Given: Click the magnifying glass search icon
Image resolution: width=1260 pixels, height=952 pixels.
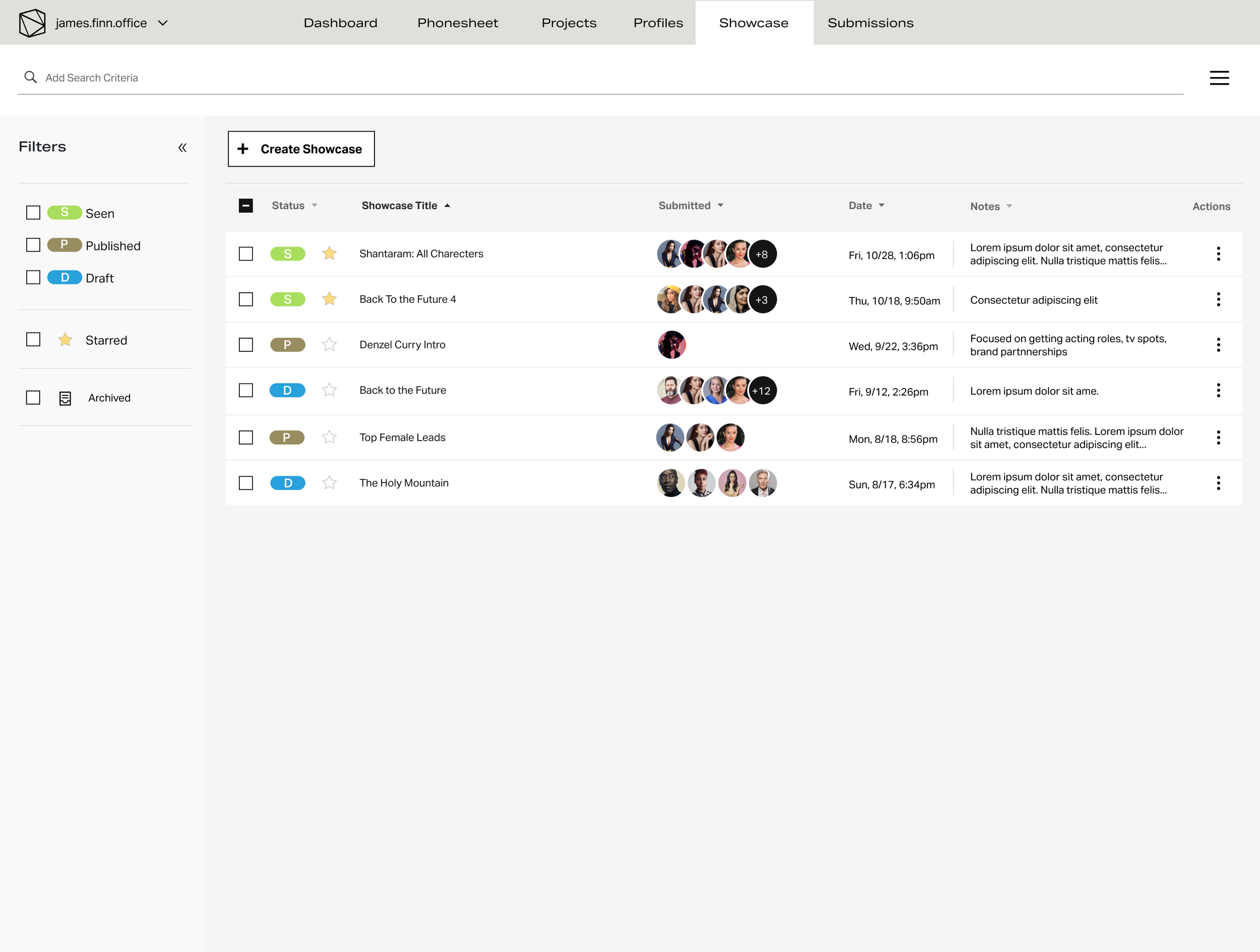Looking at the screenshot, I should (x=31, y=78).
